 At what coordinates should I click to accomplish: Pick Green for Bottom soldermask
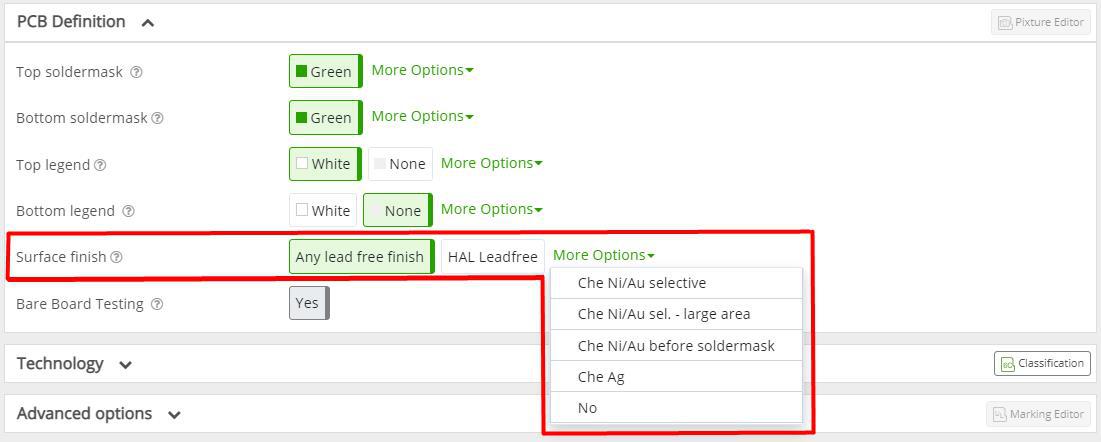click(x=326, y=117)
